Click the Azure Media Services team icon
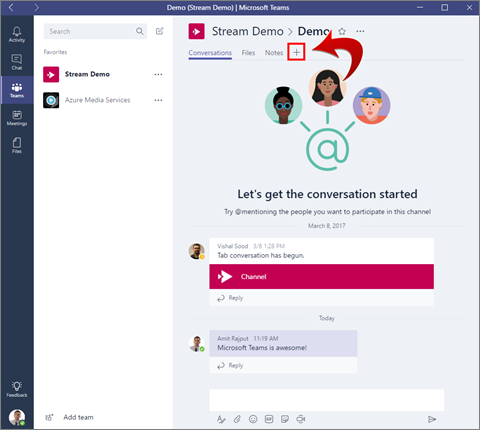 click(x=51, y=100)
